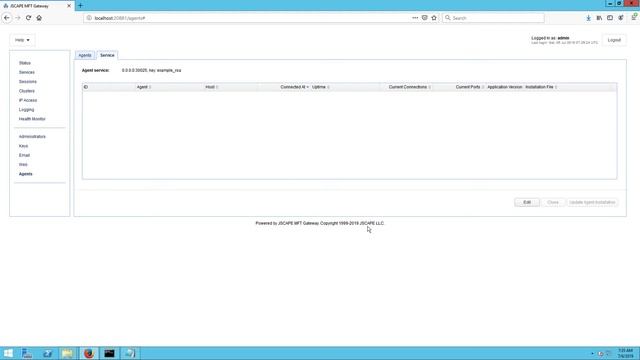Open Agents in the sidebar
The height and width of the screenshot is (360, 640).
pos(25,174)
